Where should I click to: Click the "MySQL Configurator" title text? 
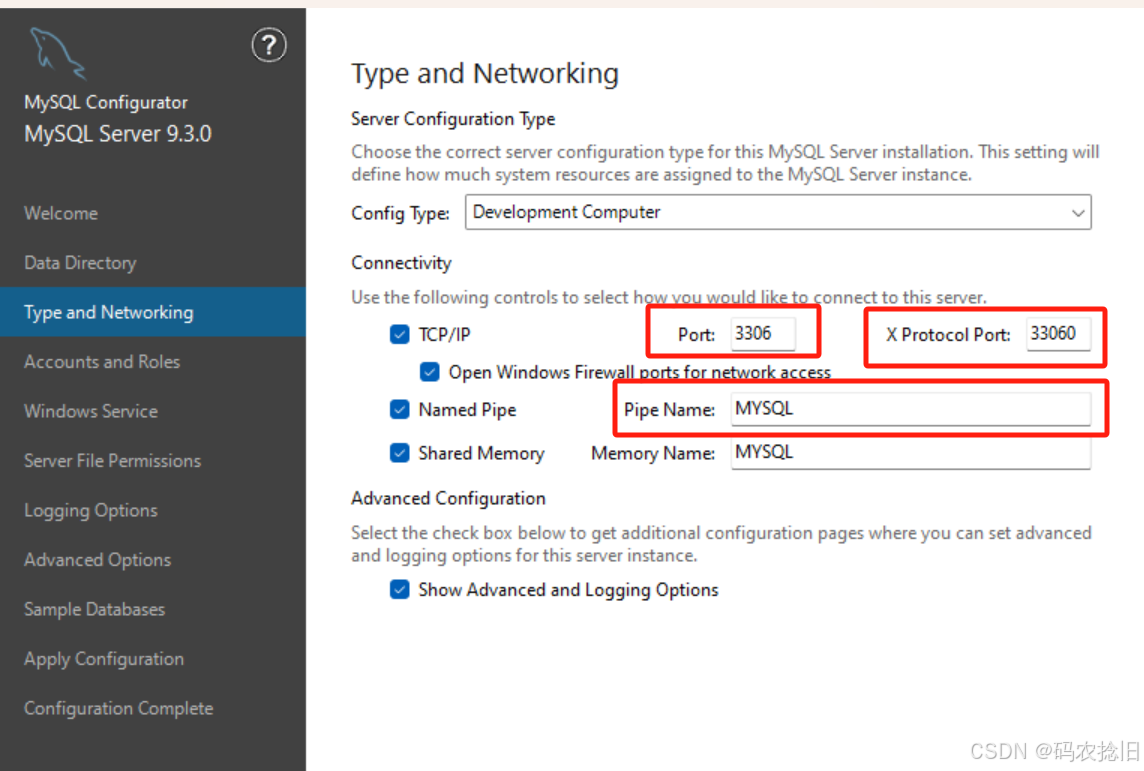[x=106, y=103]
